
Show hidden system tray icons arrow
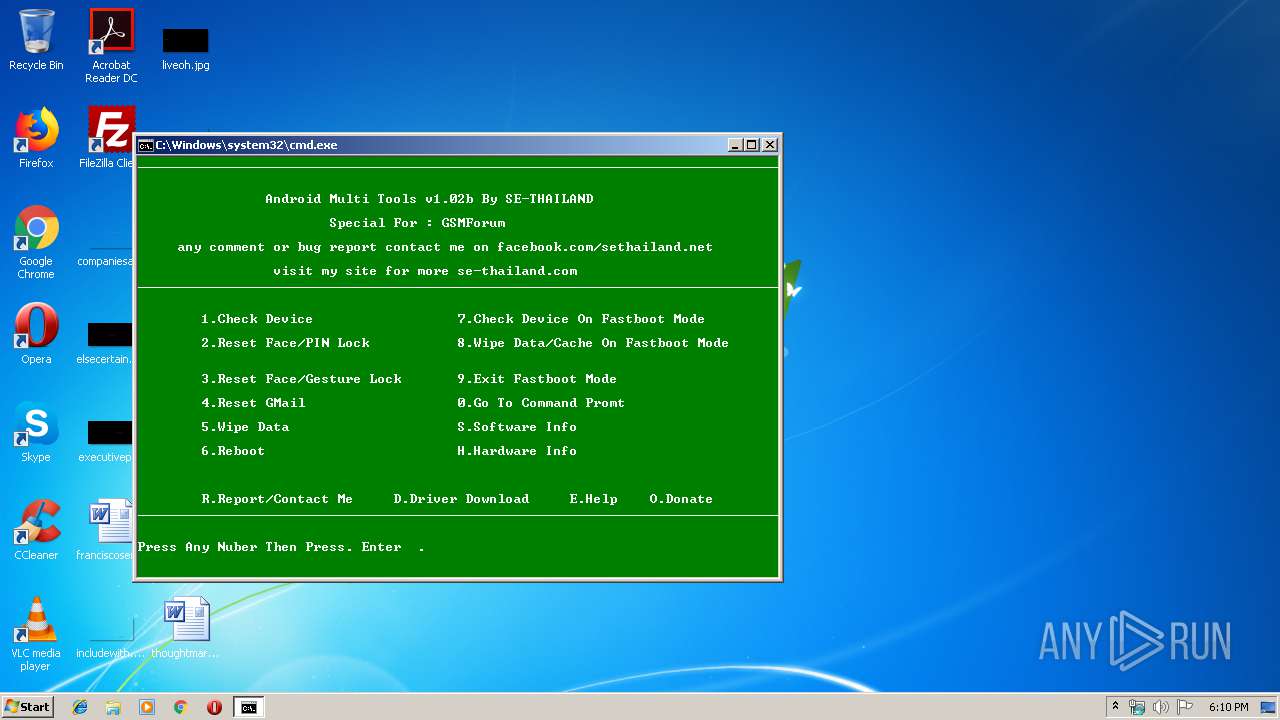1115,707
